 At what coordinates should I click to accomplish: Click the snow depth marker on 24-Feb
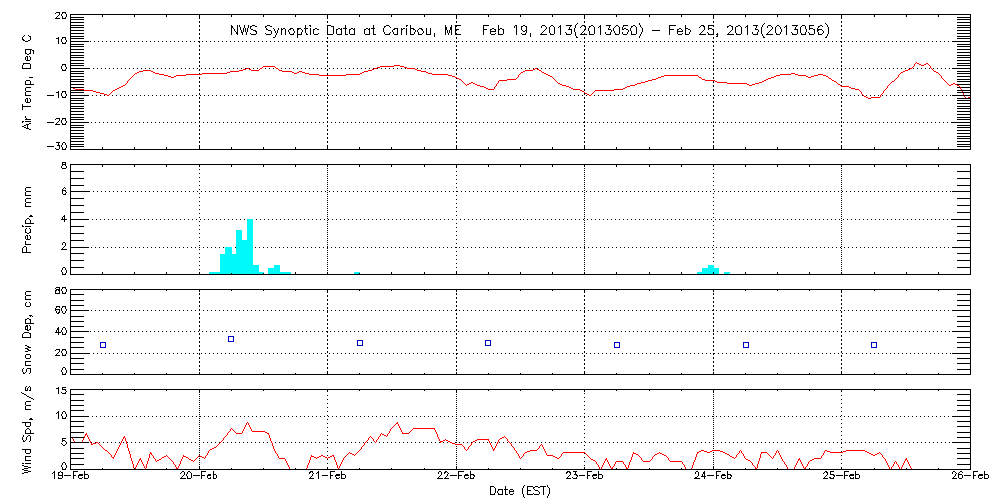pos(746,345)
